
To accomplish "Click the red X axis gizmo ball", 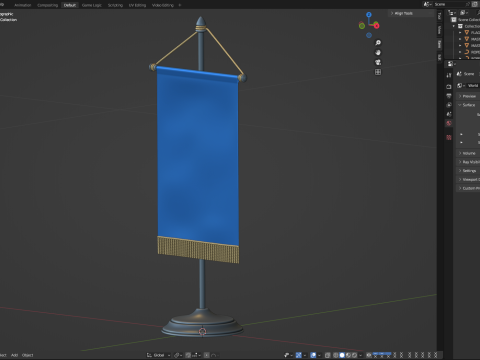I will tap(376, 26).
